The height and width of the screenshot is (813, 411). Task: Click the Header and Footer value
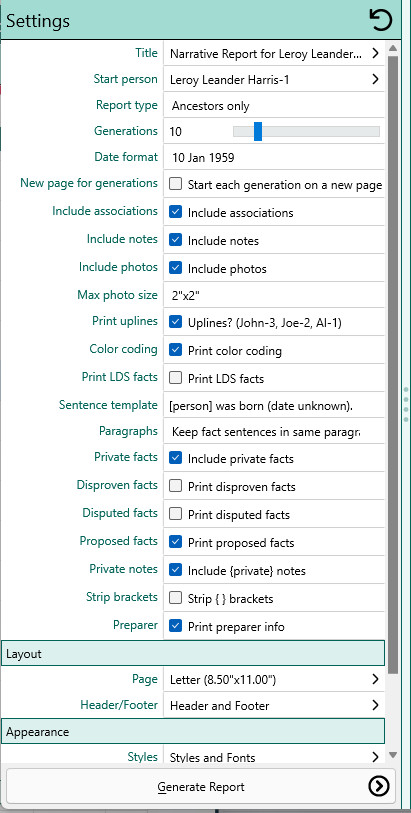[219, 706]
